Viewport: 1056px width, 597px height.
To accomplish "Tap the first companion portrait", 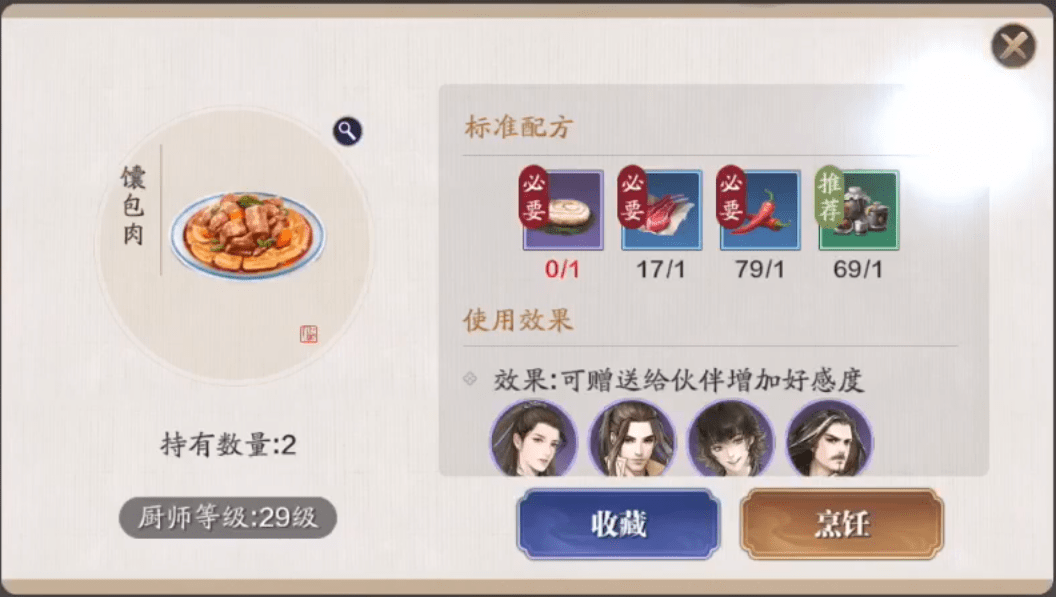I will coord(533,439).
